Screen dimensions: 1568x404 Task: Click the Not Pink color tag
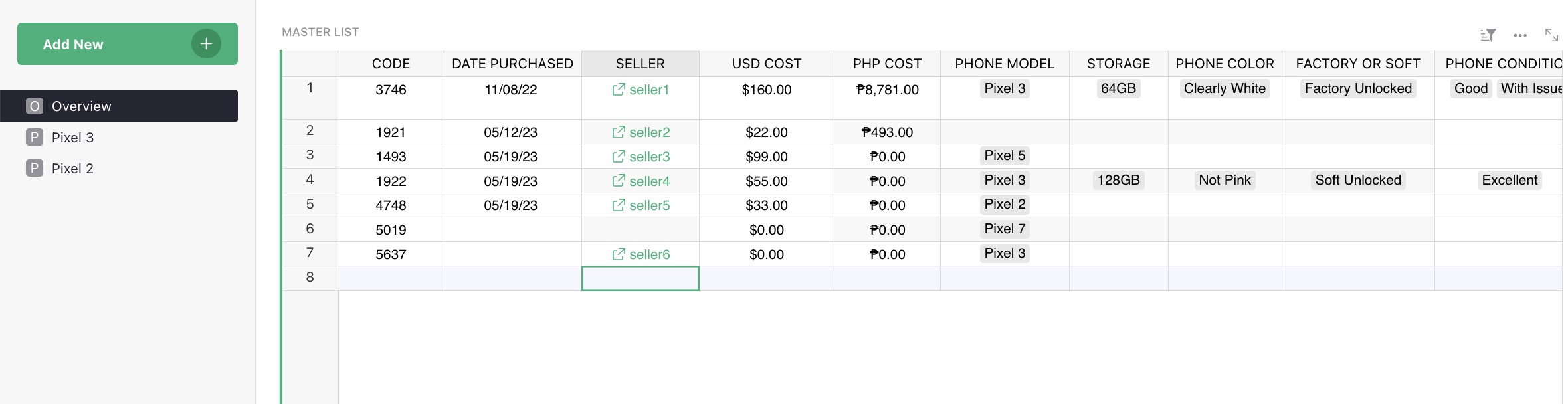pyautogui.click(x=1225, y=180)
